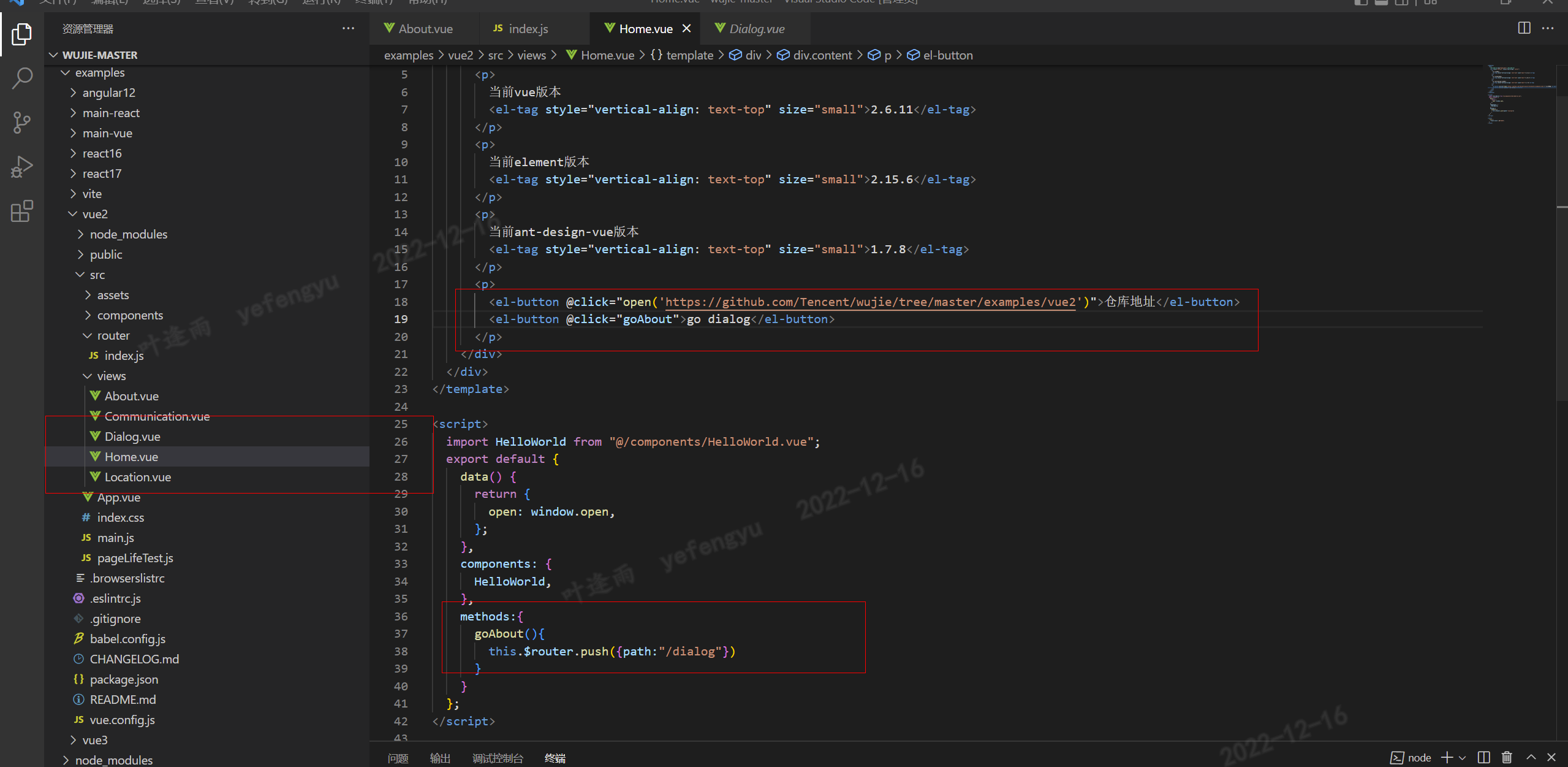
Task: Open new terminal launch profile dropdown arrow
Action: (1463, 758)
